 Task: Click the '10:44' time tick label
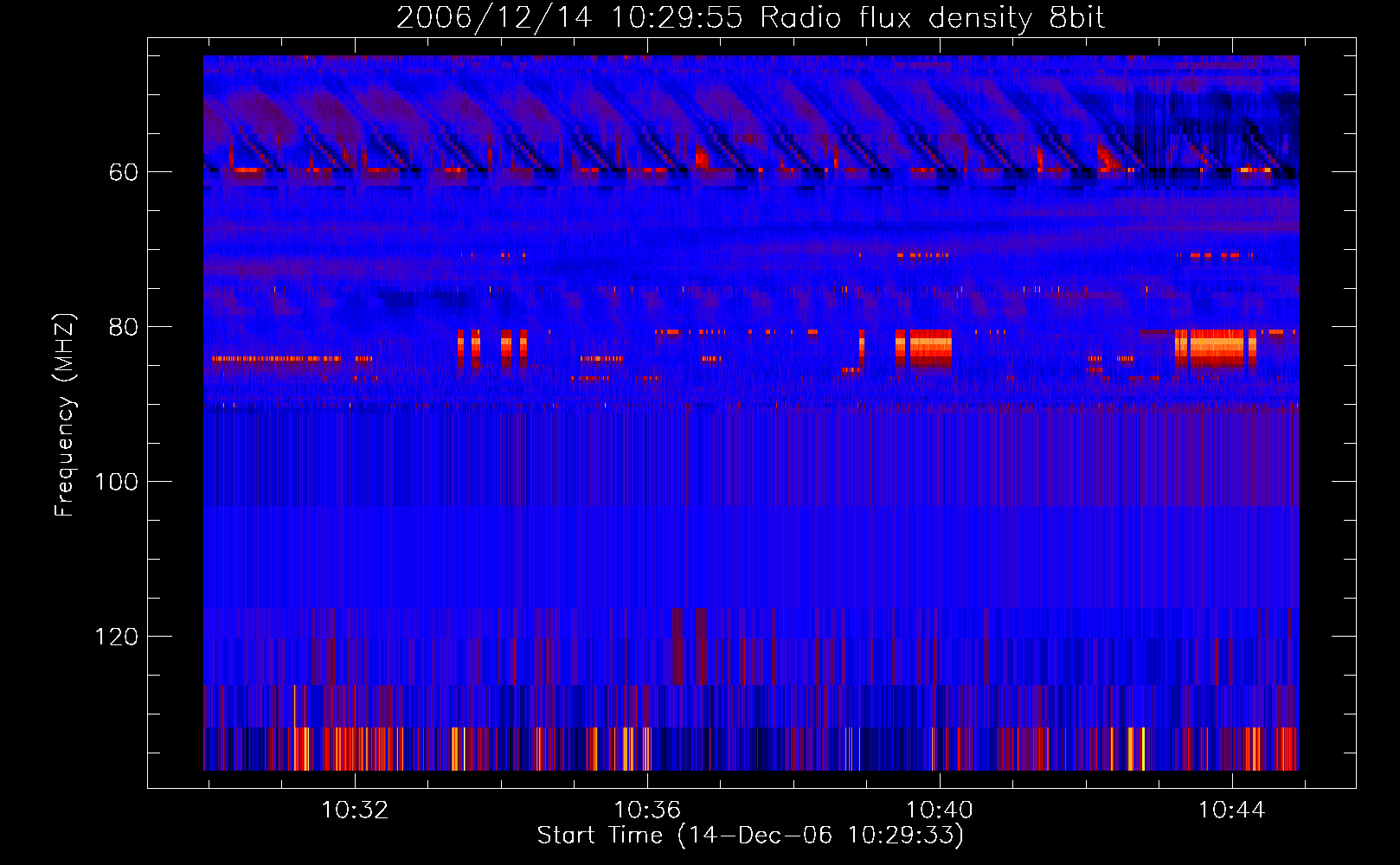click(1231, 811)
